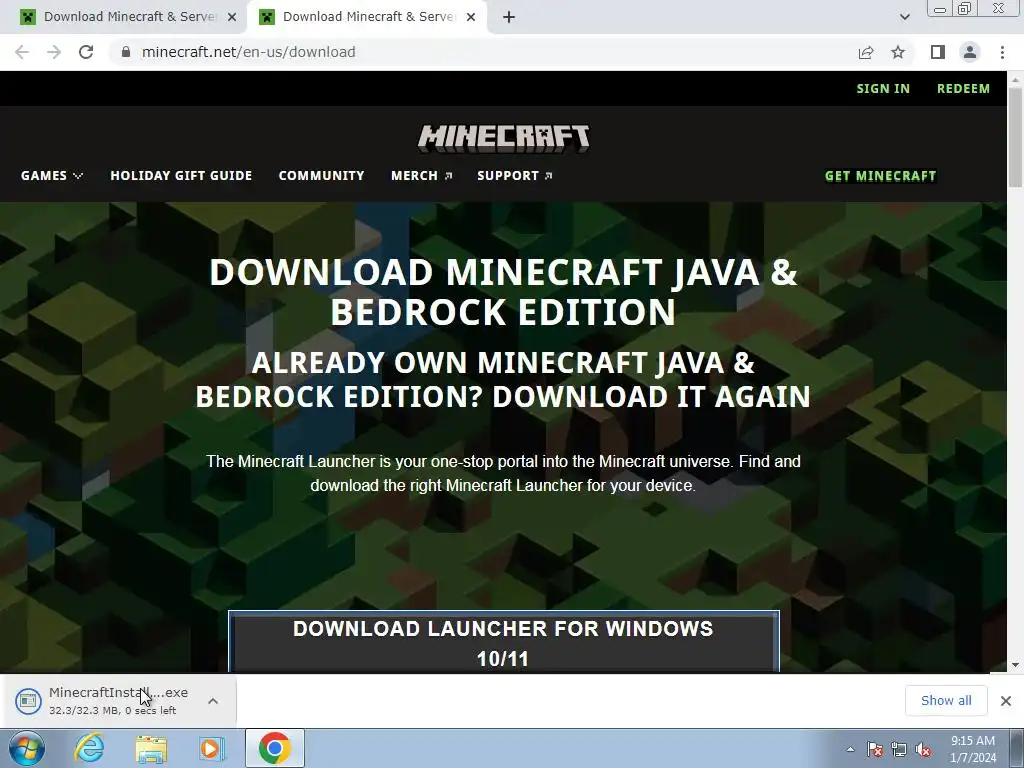Screen dimensions: 1024x768
Task: Select the second Download Minecraft tab
Action: (366, 17)
